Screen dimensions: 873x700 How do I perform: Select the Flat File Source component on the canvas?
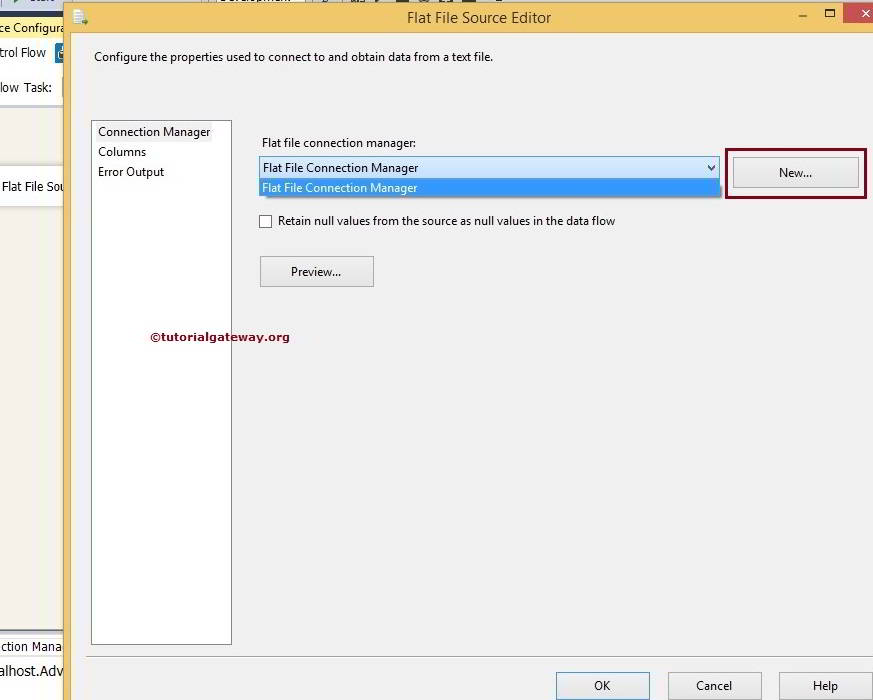32,186
